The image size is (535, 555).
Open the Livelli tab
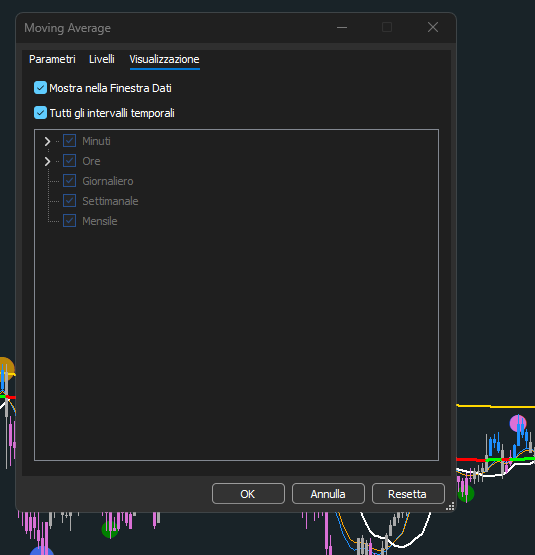(x=102, y=59)
